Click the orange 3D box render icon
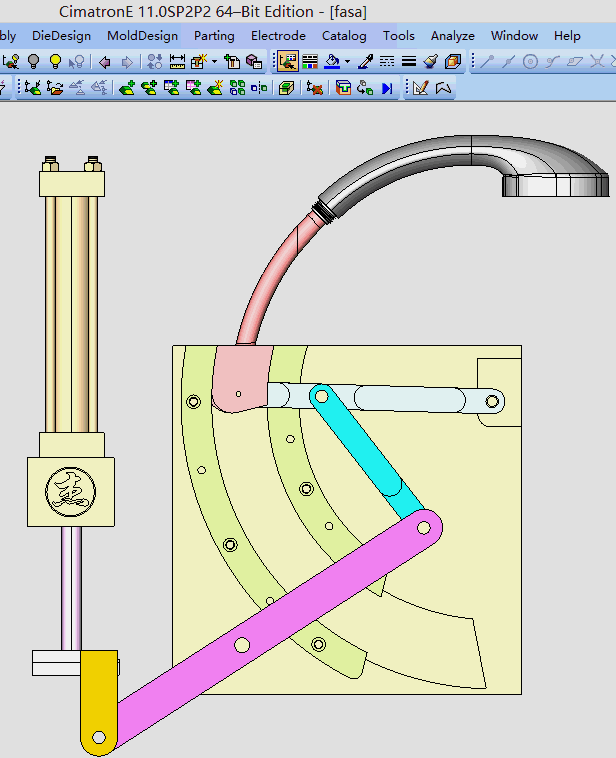The image size is (616, 758). click(x=453, y=62)
